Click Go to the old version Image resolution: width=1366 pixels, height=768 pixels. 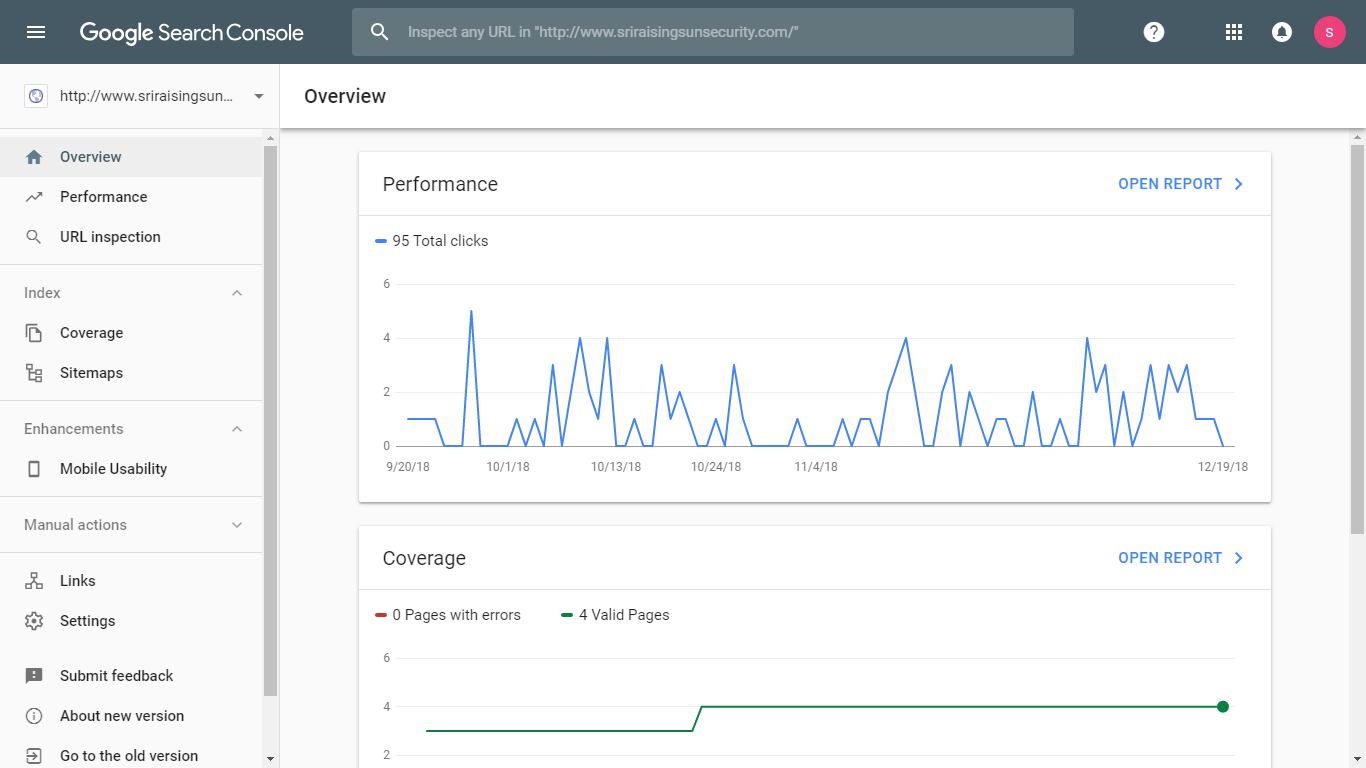coord(128,756)
